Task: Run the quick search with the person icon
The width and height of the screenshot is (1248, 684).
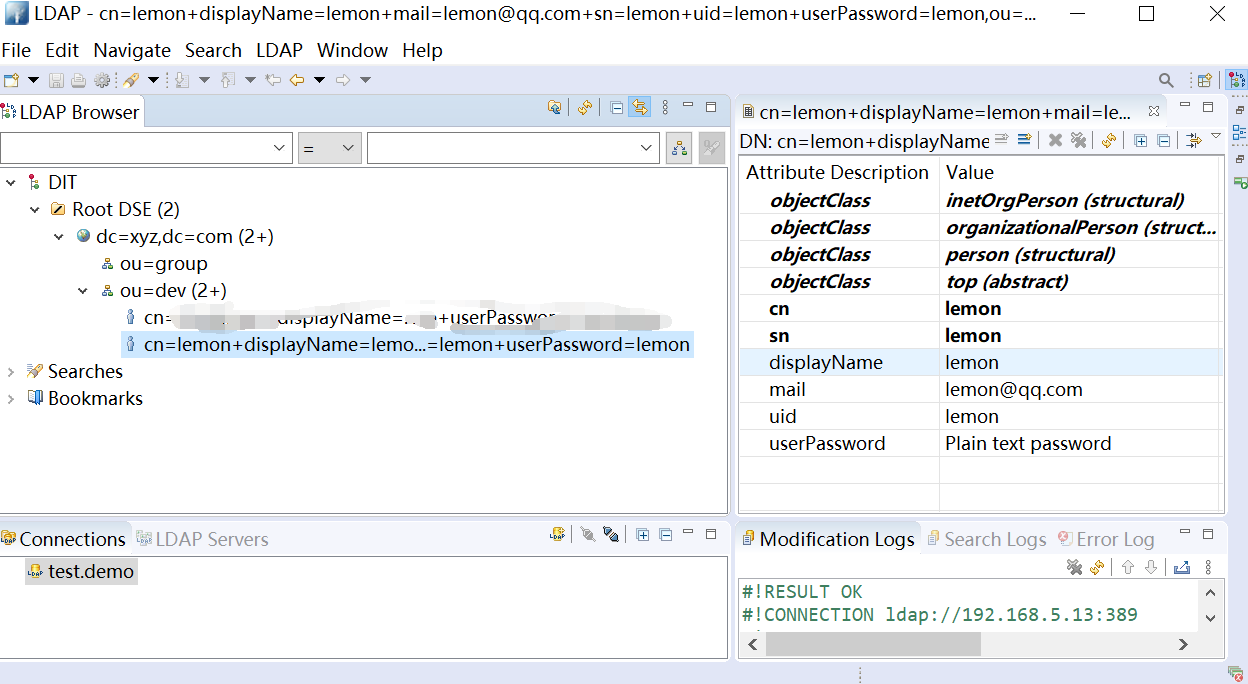Action: (x=679, y=146)
